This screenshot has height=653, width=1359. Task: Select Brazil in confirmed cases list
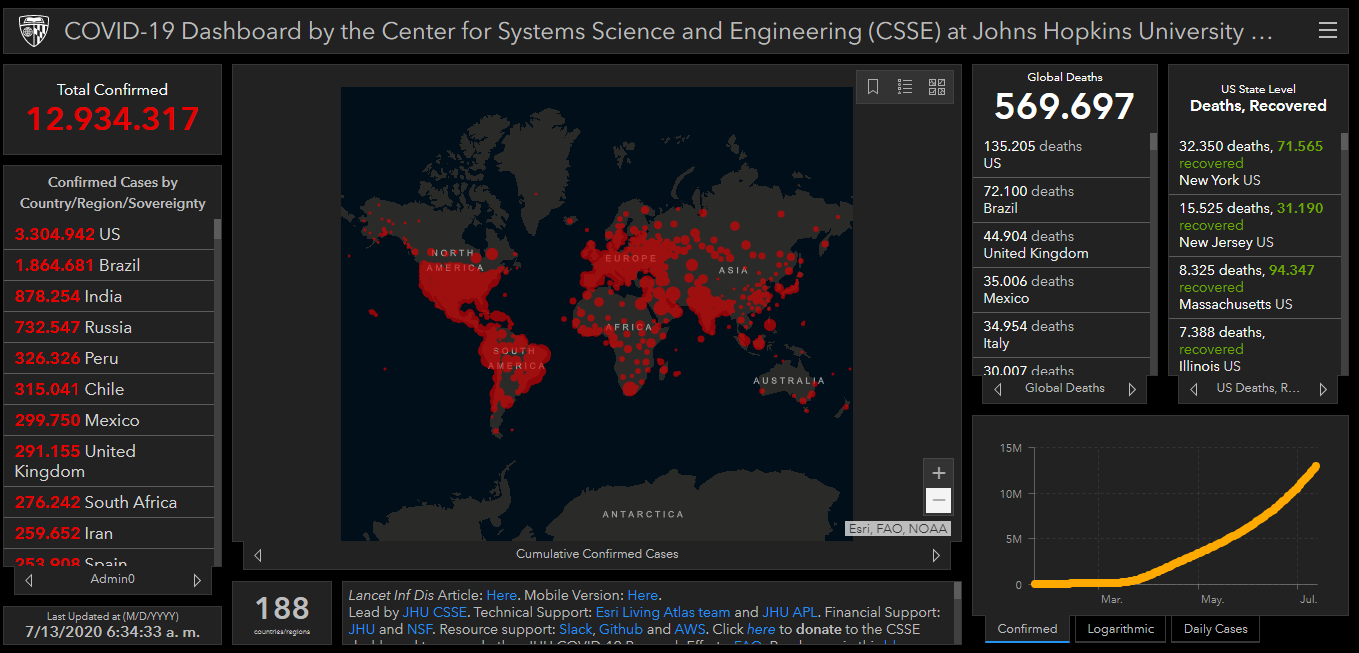pos(109,265)
